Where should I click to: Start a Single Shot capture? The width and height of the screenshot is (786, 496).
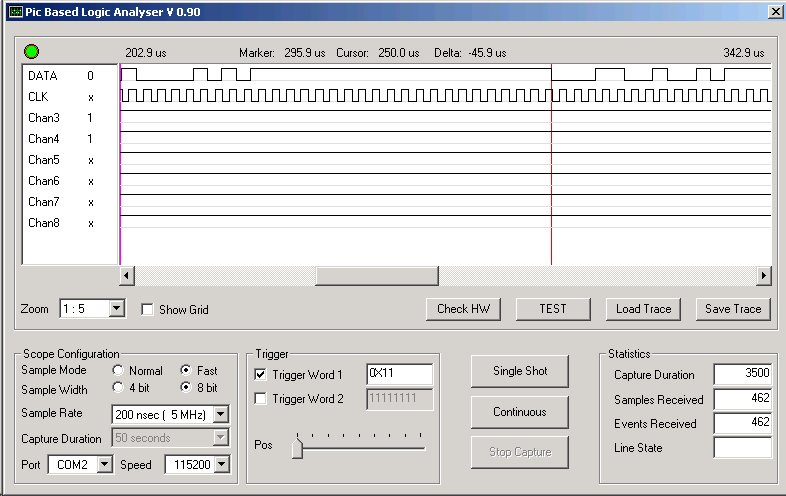(520, 371)
